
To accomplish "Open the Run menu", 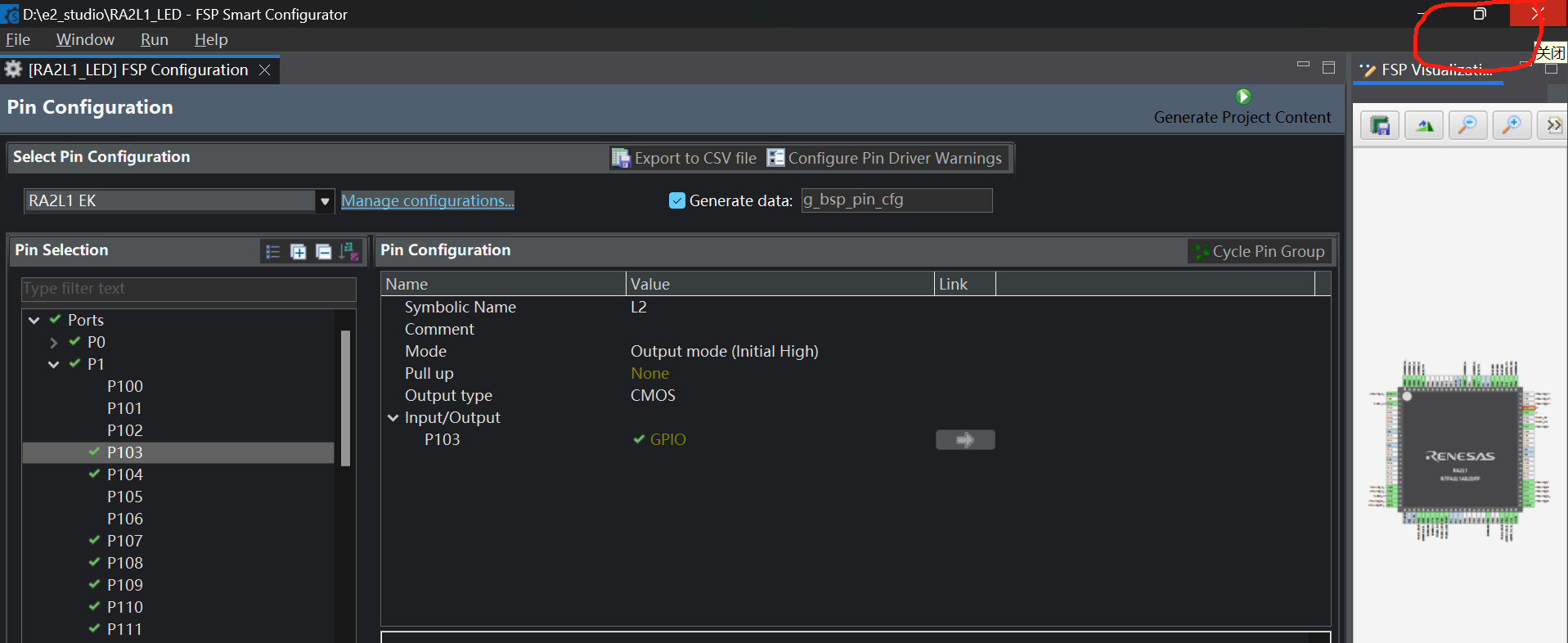I will click(x=155, y=39).
